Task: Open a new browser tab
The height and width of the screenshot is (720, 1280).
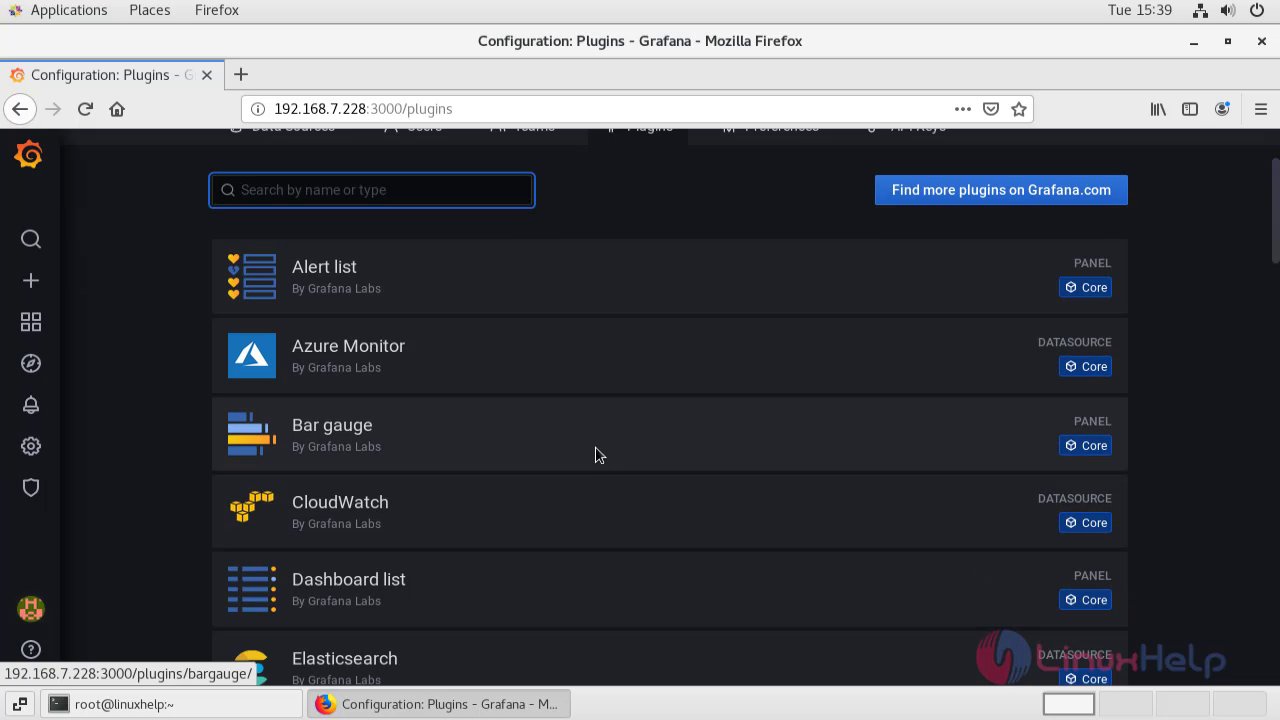Action: click(x=240, y=75)
